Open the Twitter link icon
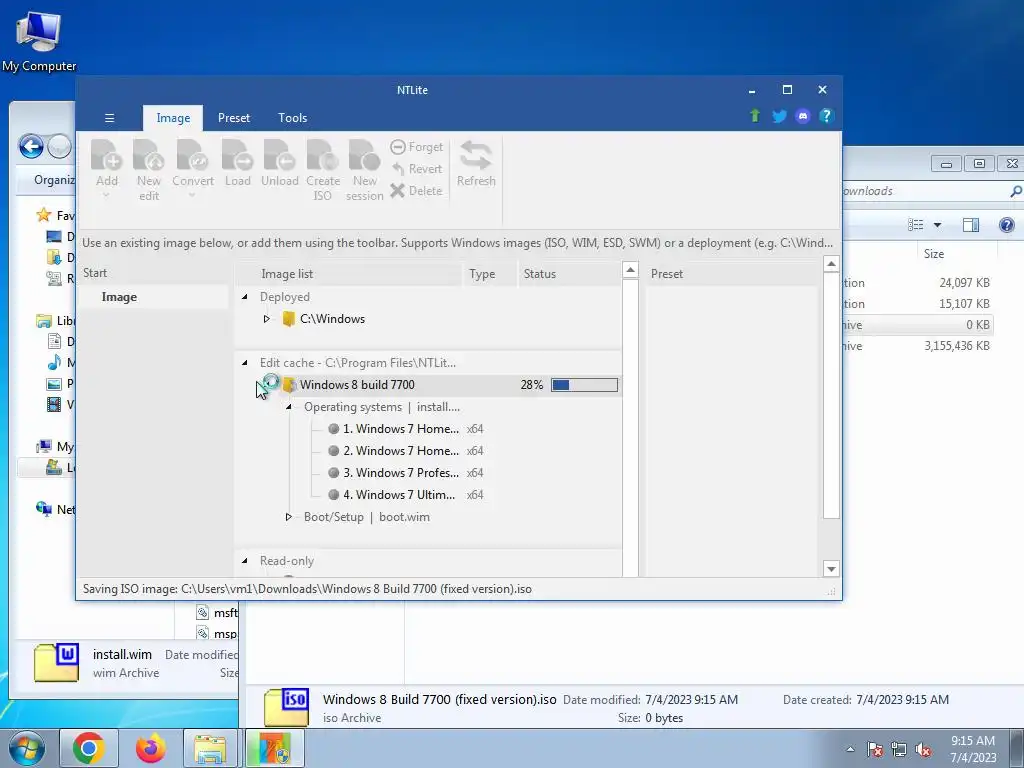Screen dimensions: 1024x768 tap(779, 116)
